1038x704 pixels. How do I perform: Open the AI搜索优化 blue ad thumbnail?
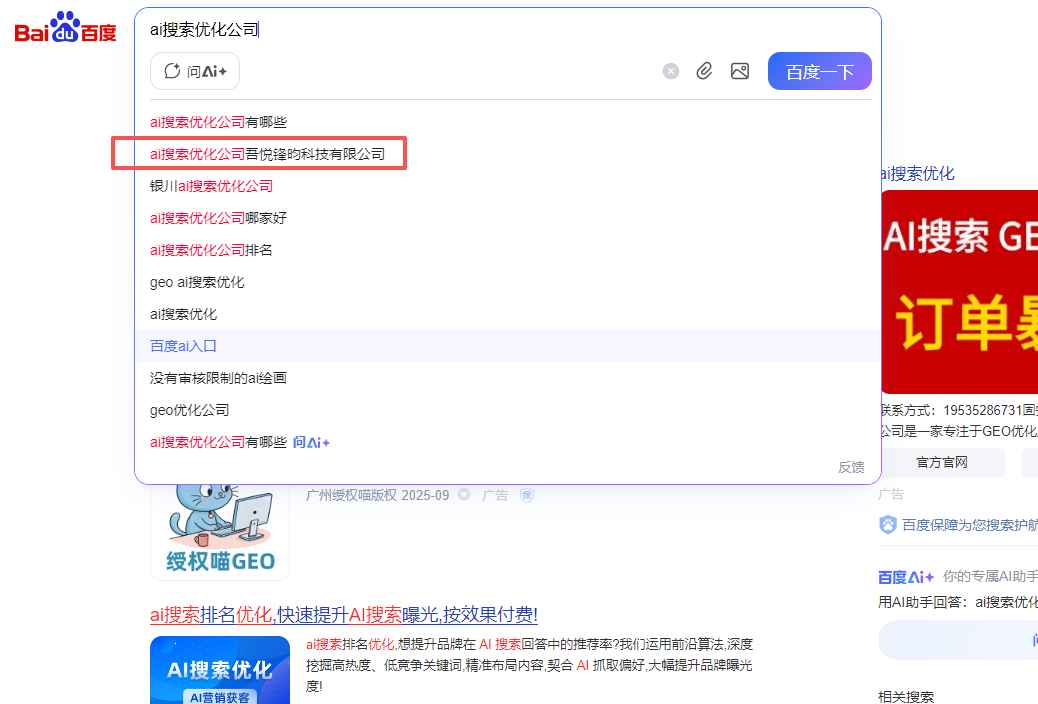click(x=220, y=670)
